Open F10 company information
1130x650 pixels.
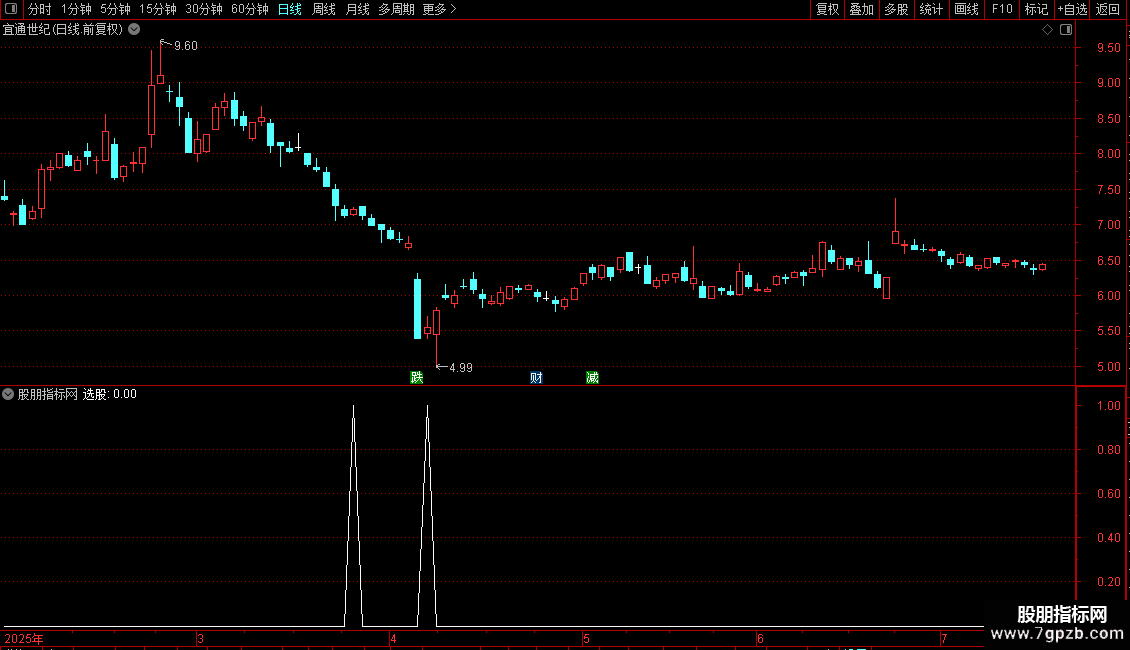click(x=1002, y=9)
